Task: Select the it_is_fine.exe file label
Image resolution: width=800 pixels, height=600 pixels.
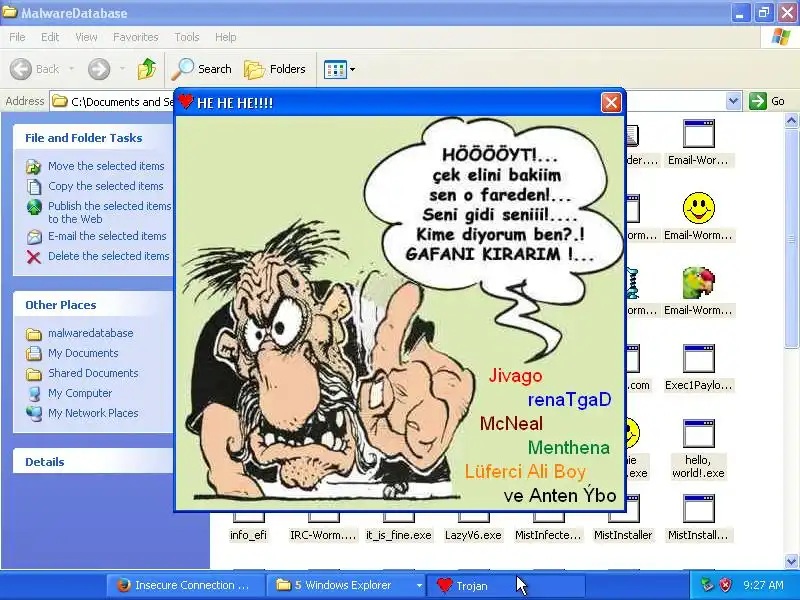Action: click(398, 535)
